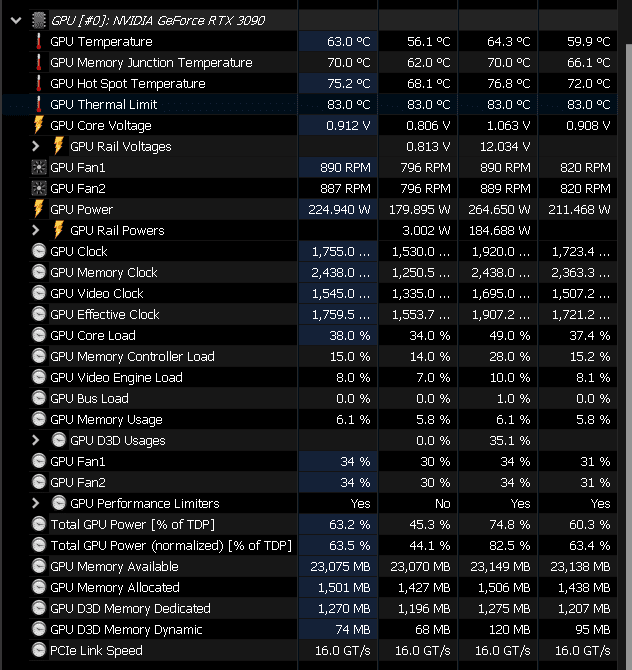This screenshot has width=632, height=670.
Task: Click the lightning bolt icon for GPU Power
Action: tap(38, 209)
